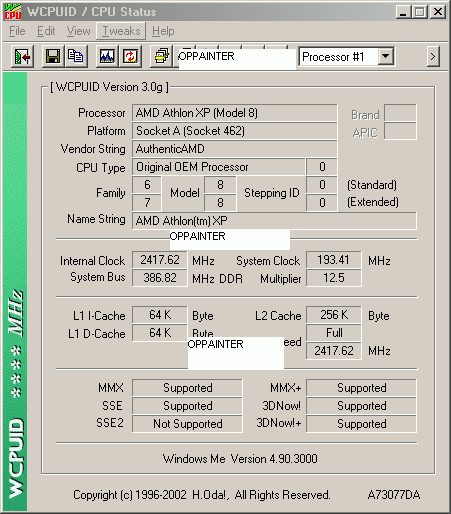451x514 pixels.
Task: Click the exit door toolbar icon
Action: pyautogui.click(x=22, y=56)
